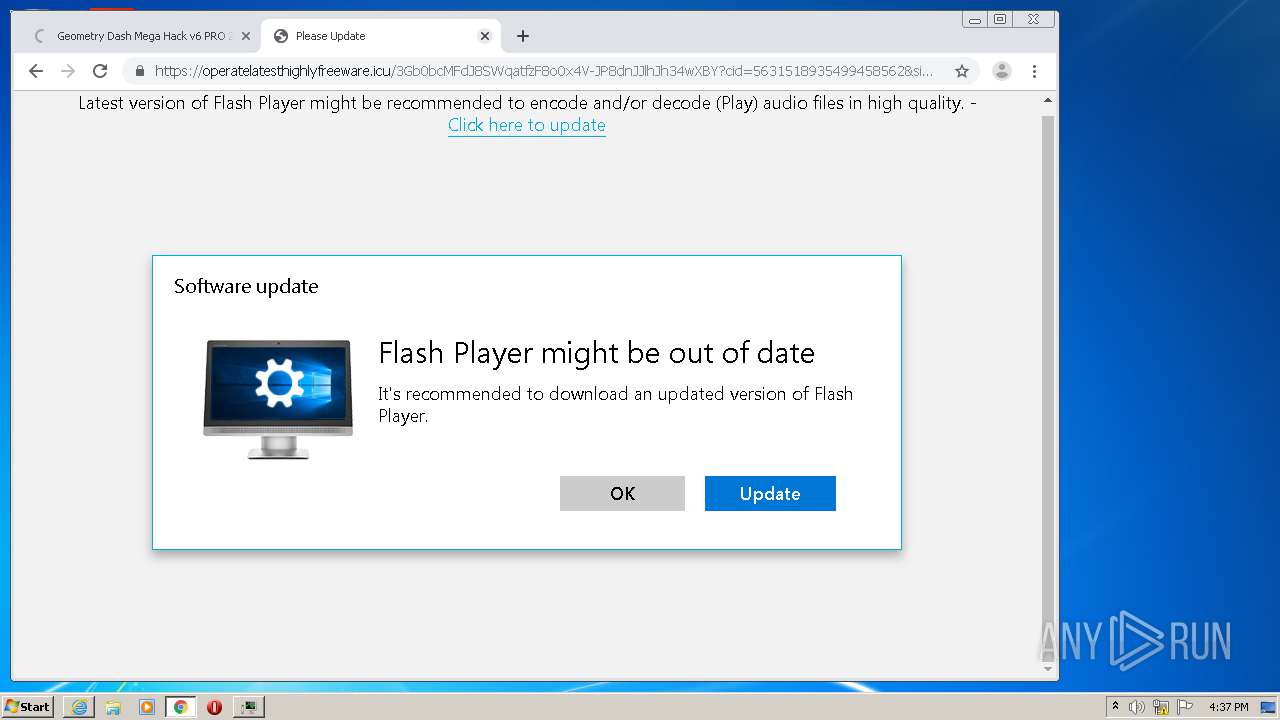1280x720 pixels.
Task: Click the computer gear image in dialog
Action: click(x=278, y=399)
